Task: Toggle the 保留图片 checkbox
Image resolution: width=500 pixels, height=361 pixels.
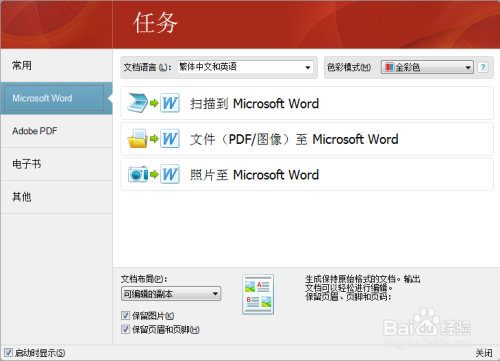Action: (x=125, y=315)
